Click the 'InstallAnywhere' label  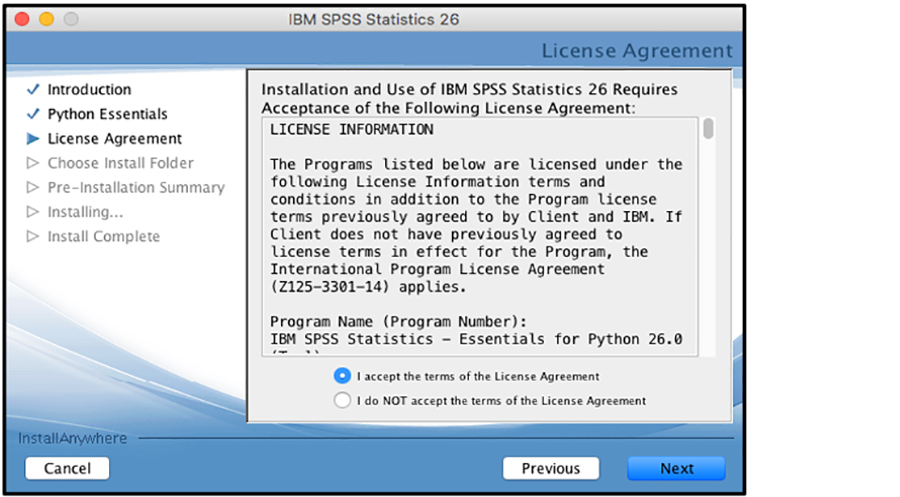(72, 438)
